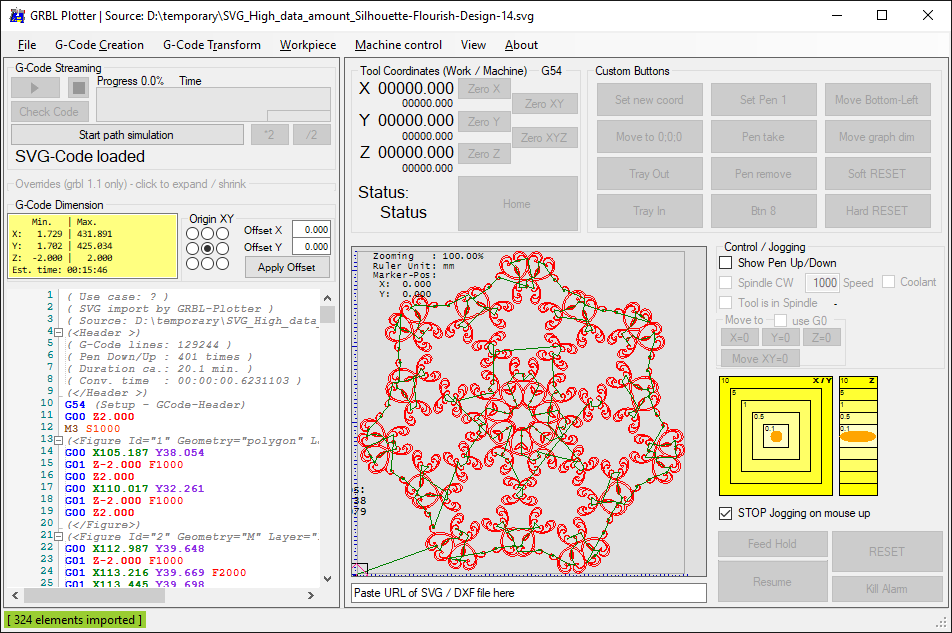Select the center Origin XY radio button

point(208,248)
